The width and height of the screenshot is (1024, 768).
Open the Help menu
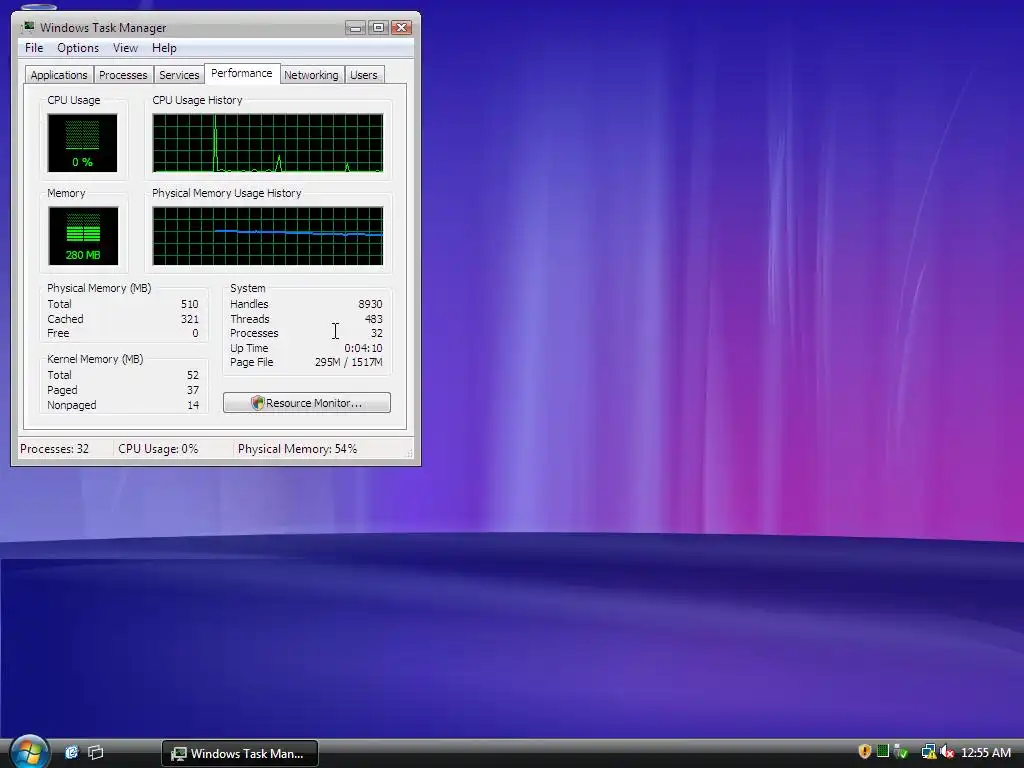164,48
